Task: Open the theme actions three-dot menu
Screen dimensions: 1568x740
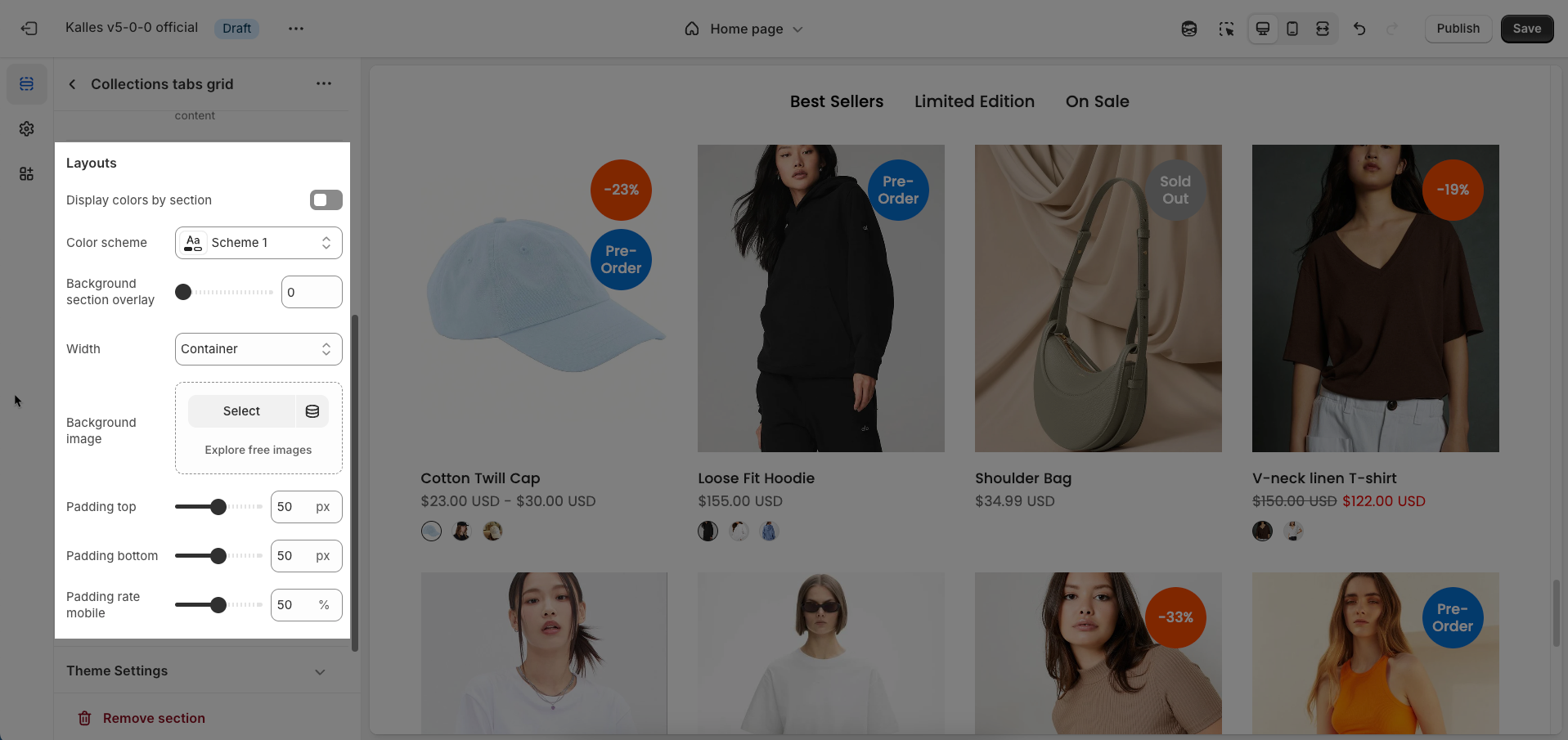Action: pyautogui.click(x=296, y=29)
